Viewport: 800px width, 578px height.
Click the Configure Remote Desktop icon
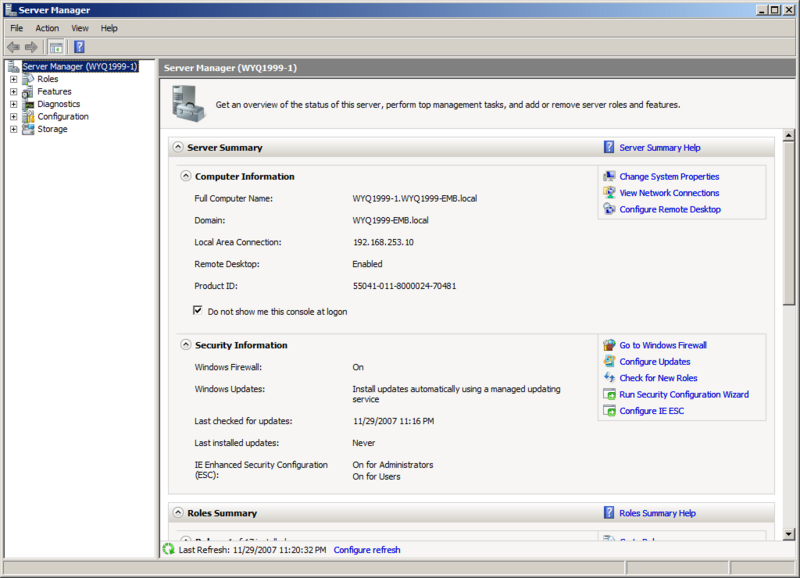[610, 209]
